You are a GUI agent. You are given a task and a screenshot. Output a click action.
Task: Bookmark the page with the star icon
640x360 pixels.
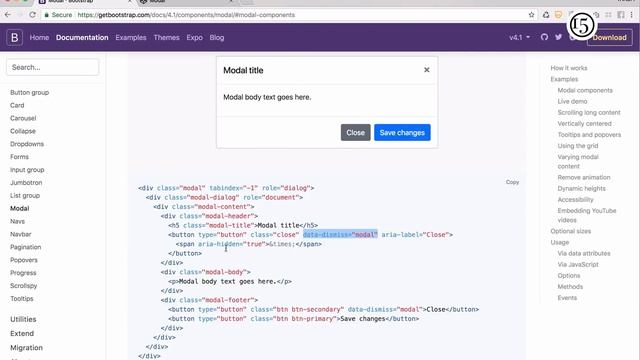(x=531, y=15)
